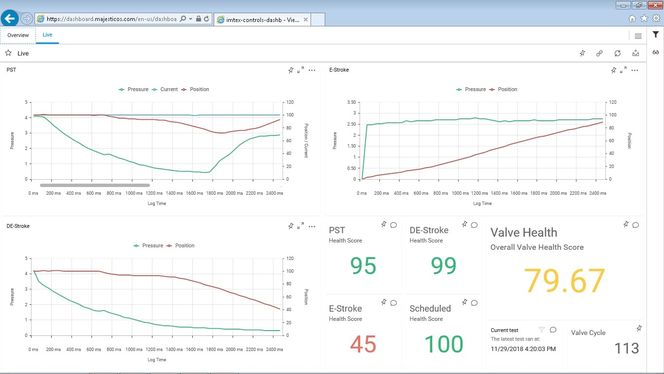
Task: Click the binoculars icon in side rail
Action: pyautogui.click(x=656, y=52)
